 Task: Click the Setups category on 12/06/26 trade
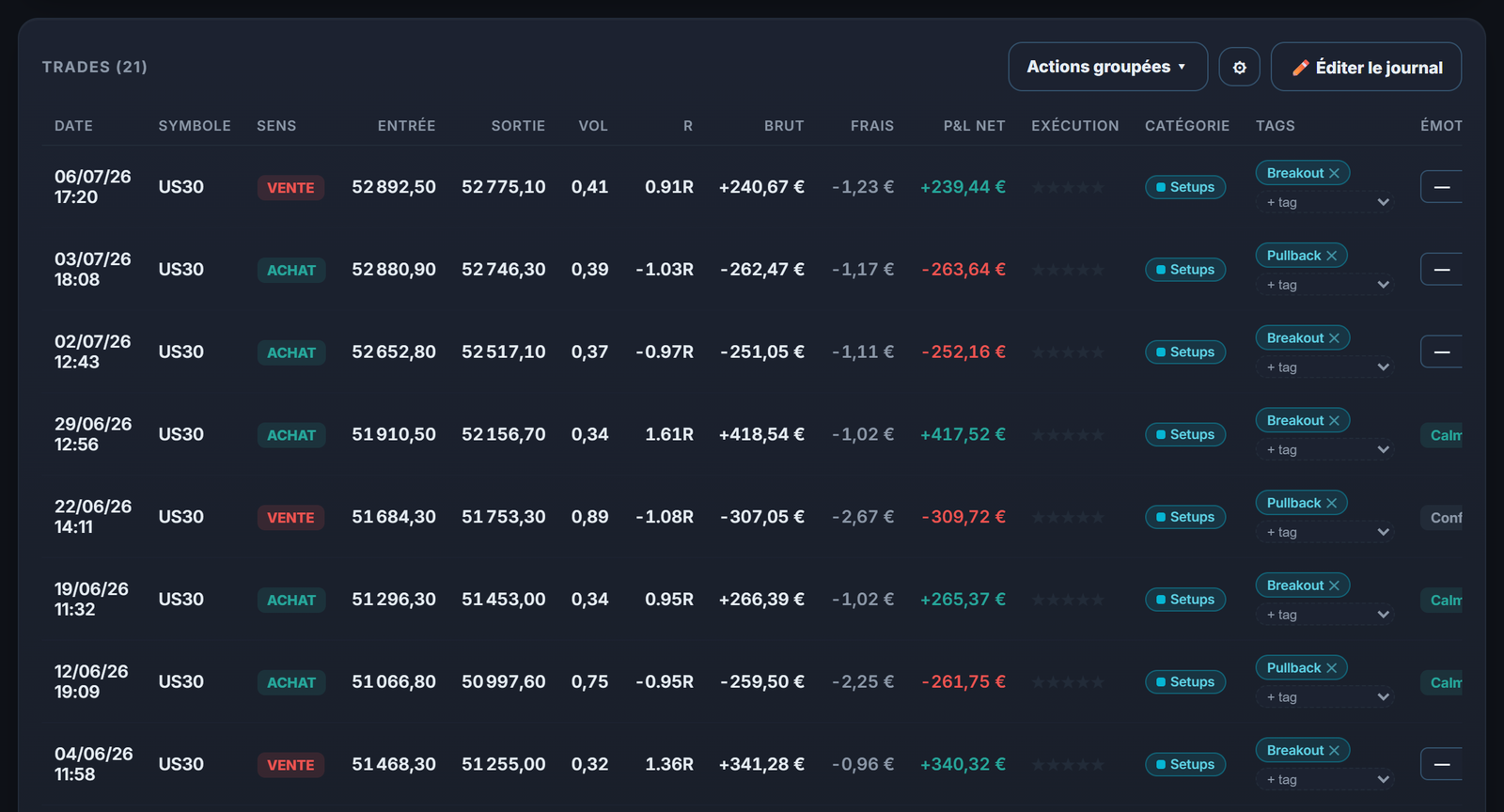point(1185,681)
